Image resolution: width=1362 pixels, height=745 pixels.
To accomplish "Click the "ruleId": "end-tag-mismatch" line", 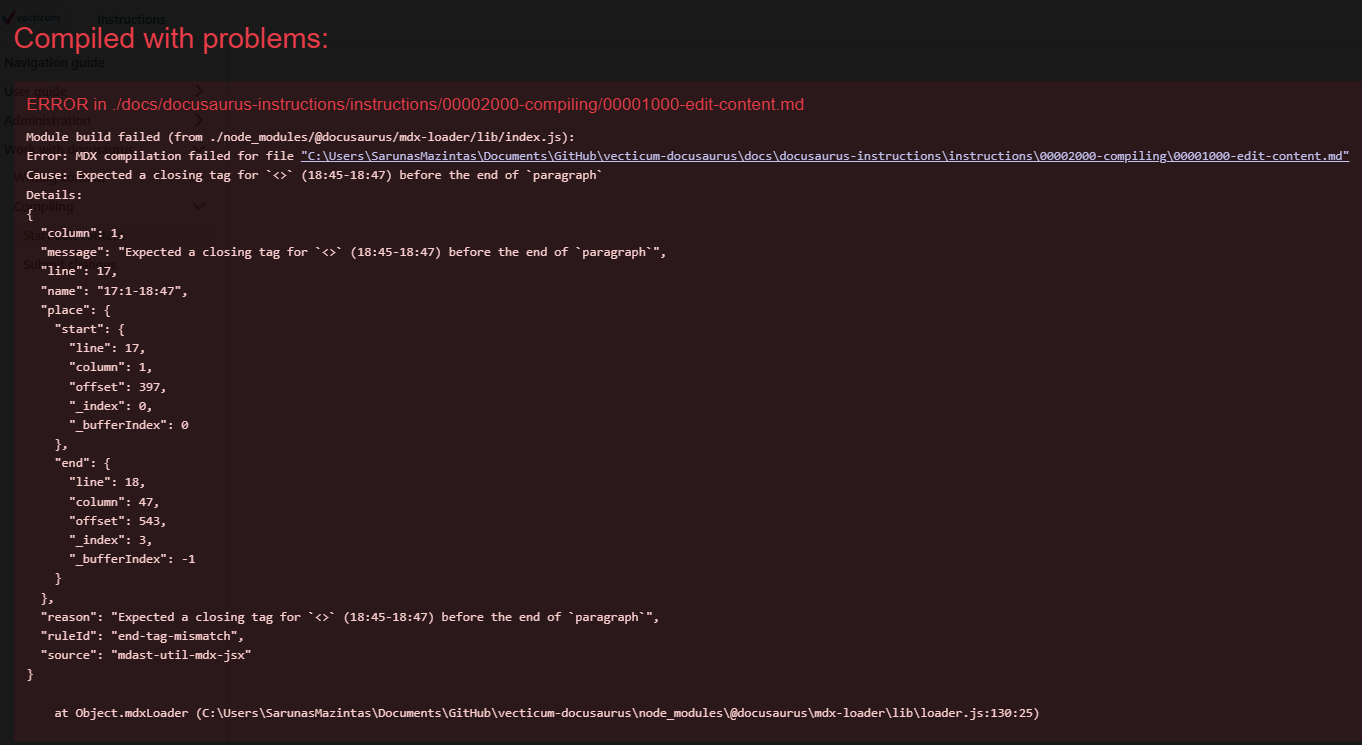I will (142, 636).
